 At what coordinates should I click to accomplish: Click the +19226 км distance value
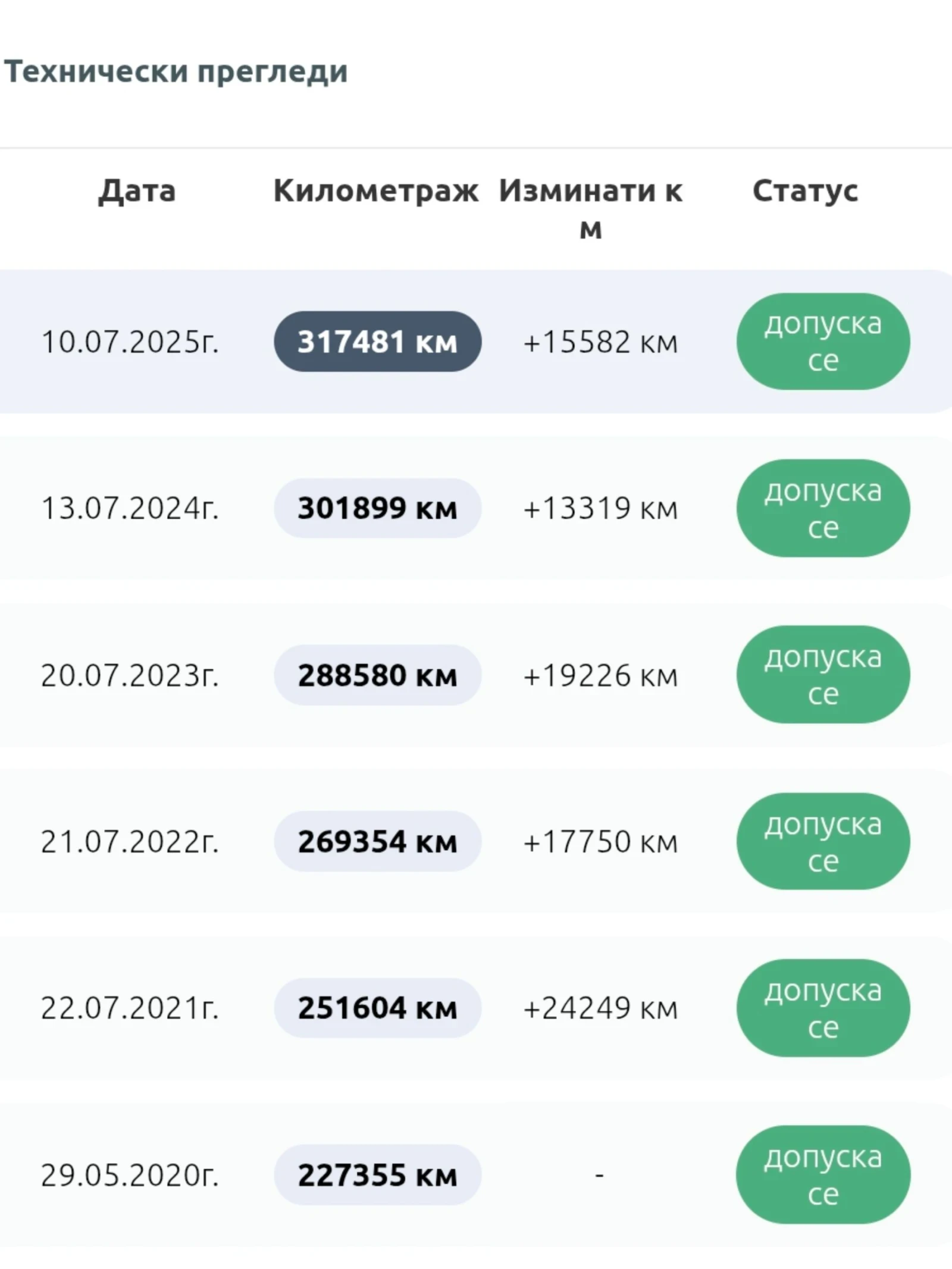(x=600, y=675)
